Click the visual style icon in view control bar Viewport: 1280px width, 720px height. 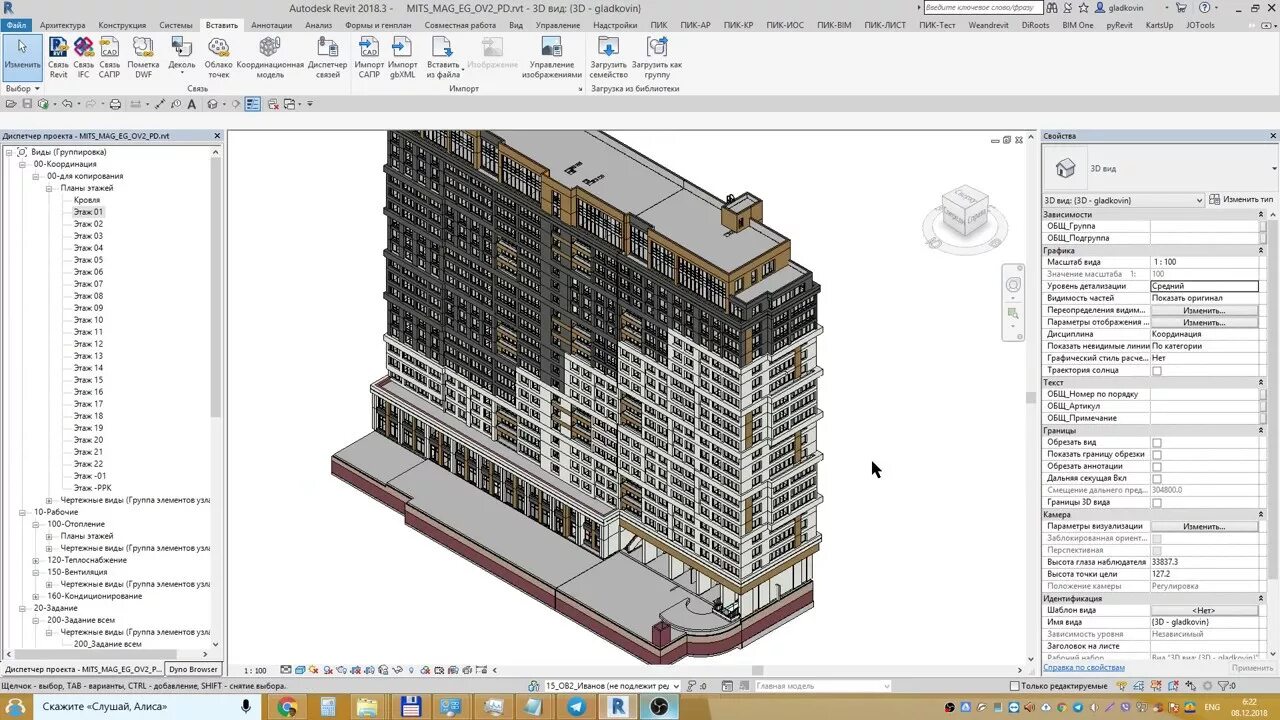click(x=300, y=670)
